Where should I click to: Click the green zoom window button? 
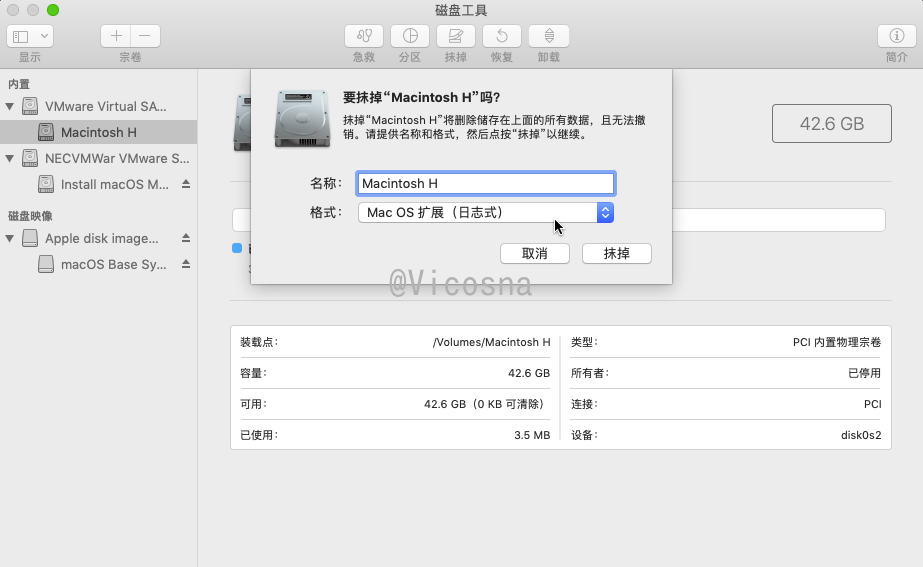pyautogui.click(x=53, y=10)
